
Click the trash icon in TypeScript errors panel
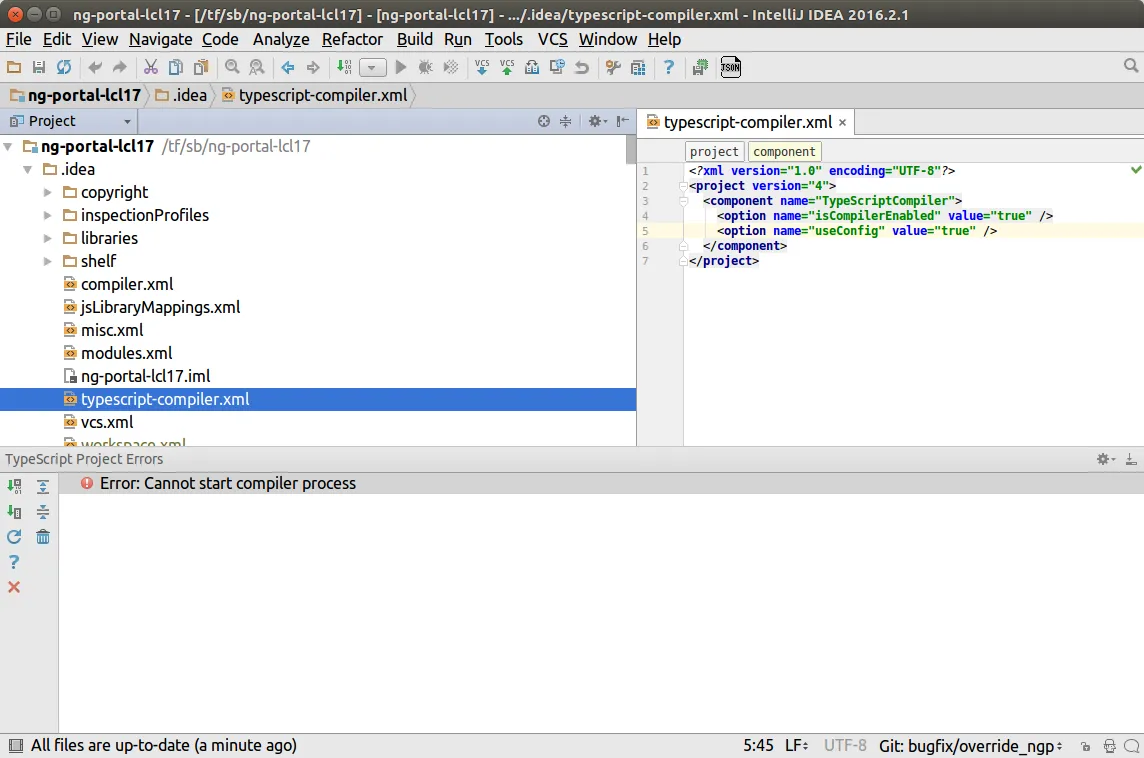43,537
